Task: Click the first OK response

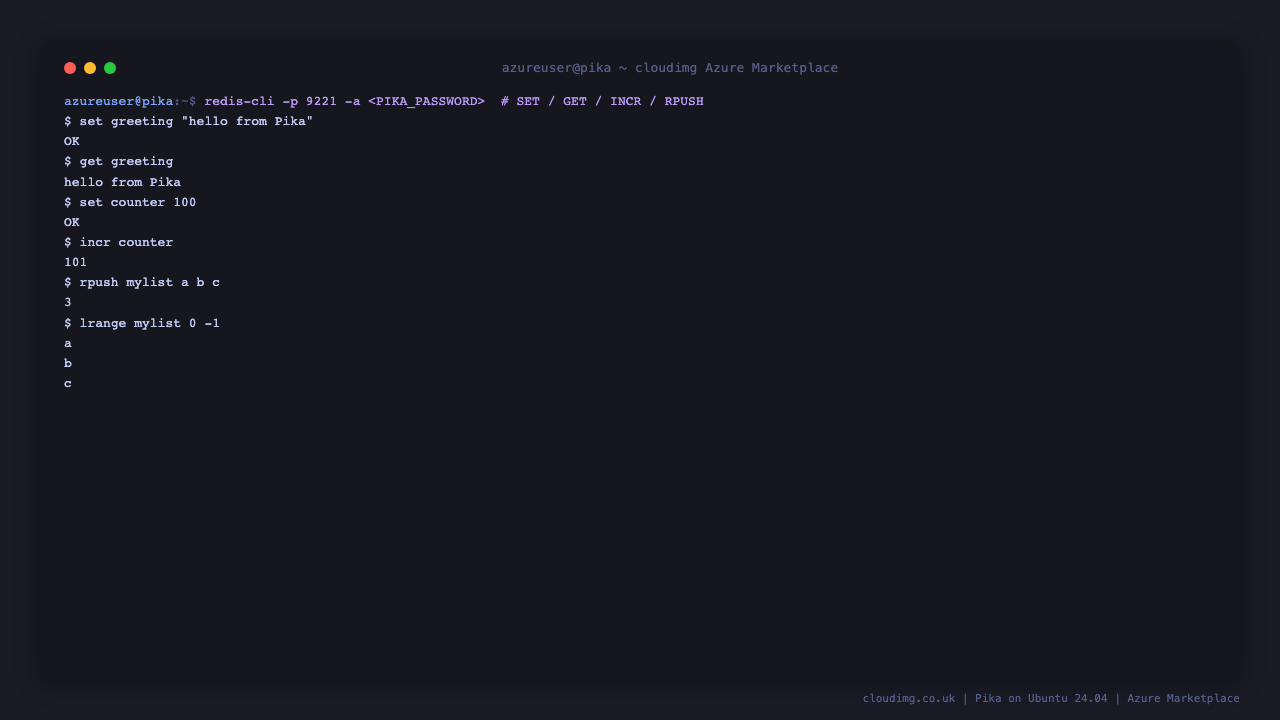Action: point(72,142)
